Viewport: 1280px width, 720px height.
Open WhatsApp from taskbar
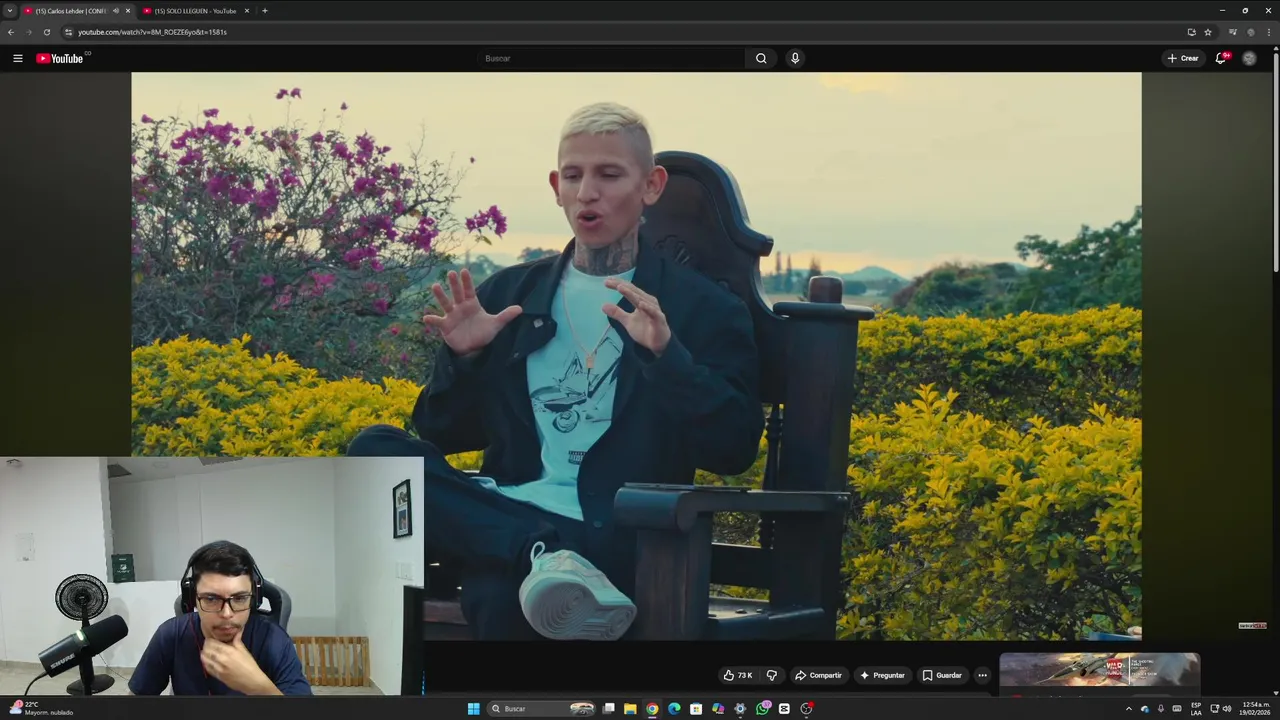(x=762, y=709)
